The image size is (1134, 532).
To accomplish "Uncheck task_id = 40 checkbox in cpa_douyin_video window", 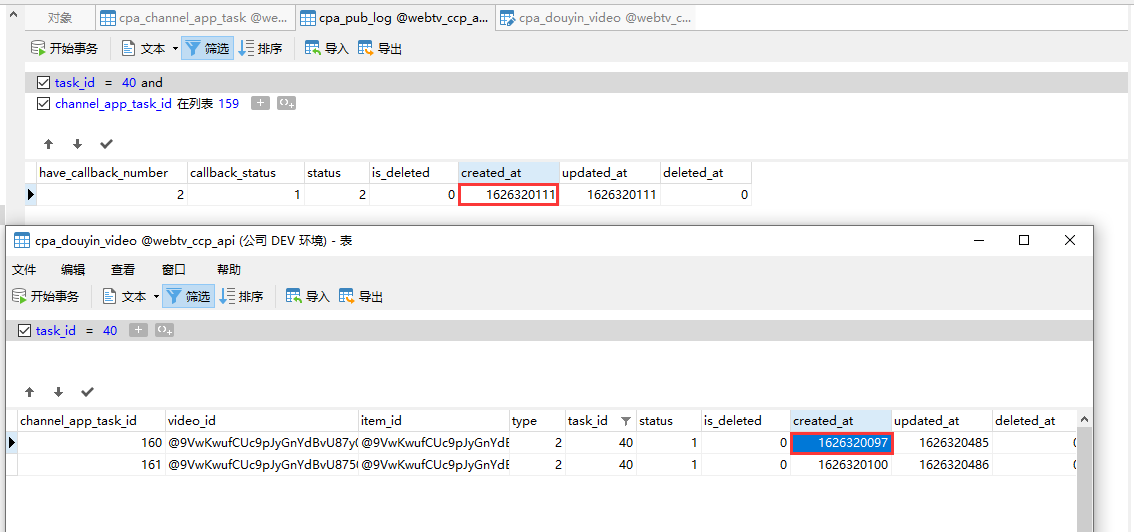I will [x=24, y=330].
